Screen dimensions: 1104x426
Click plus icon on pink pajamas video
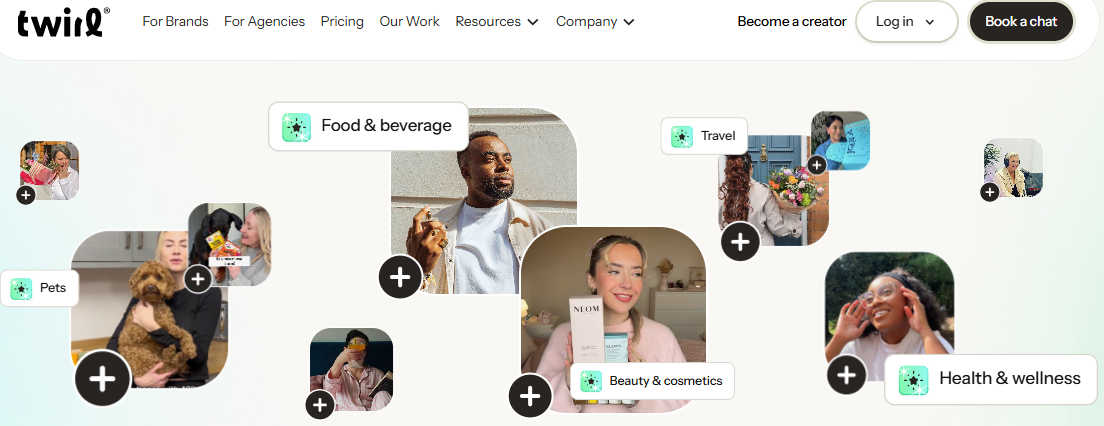[320, 404]
